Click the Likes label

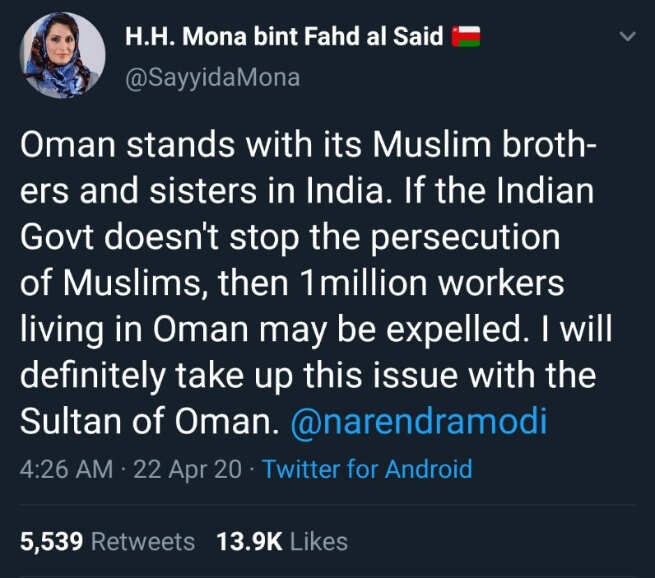coord(318,542)
